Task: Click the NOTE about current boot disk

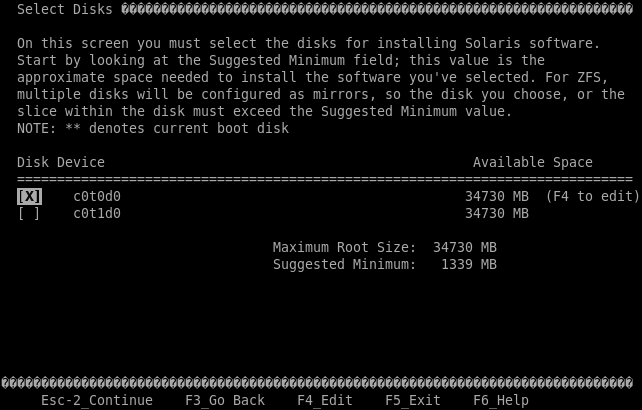Action: 153,129
